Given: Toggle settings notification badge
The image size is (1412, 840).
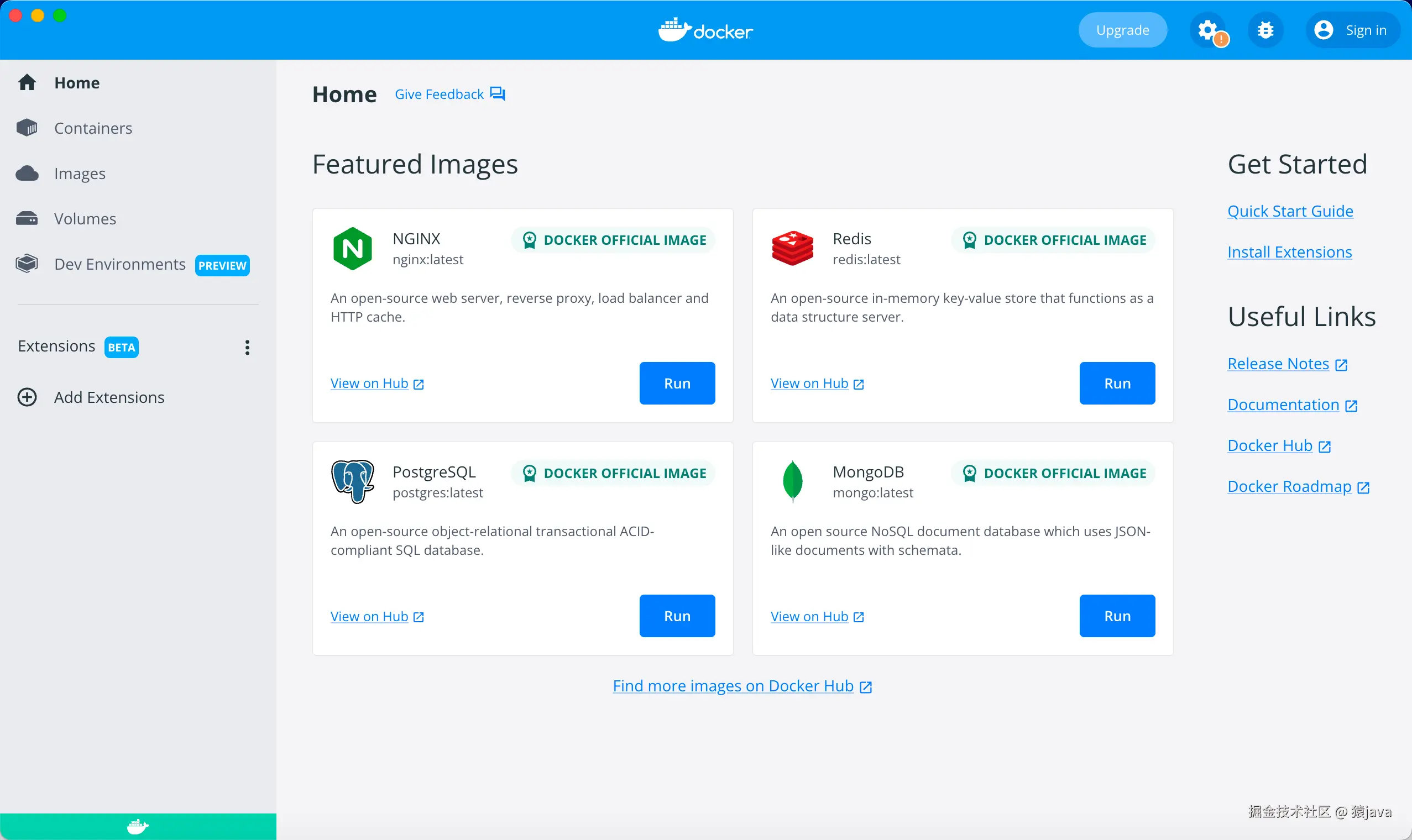Looking at the screenshot, I should (1222, 38).
